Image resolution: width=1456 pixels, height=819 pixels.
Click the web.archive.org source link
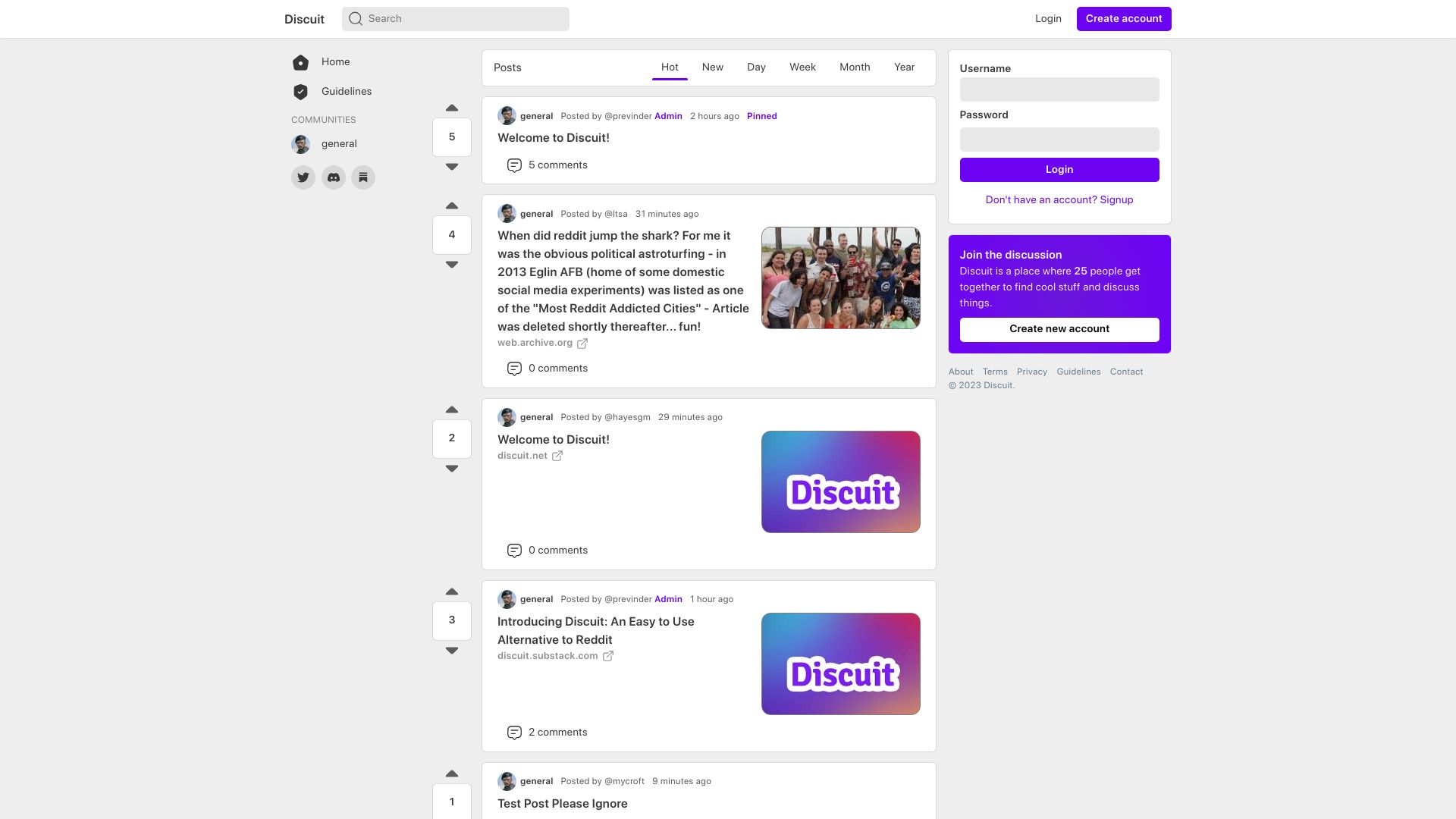pyautogui.click(x=535, y=343)
